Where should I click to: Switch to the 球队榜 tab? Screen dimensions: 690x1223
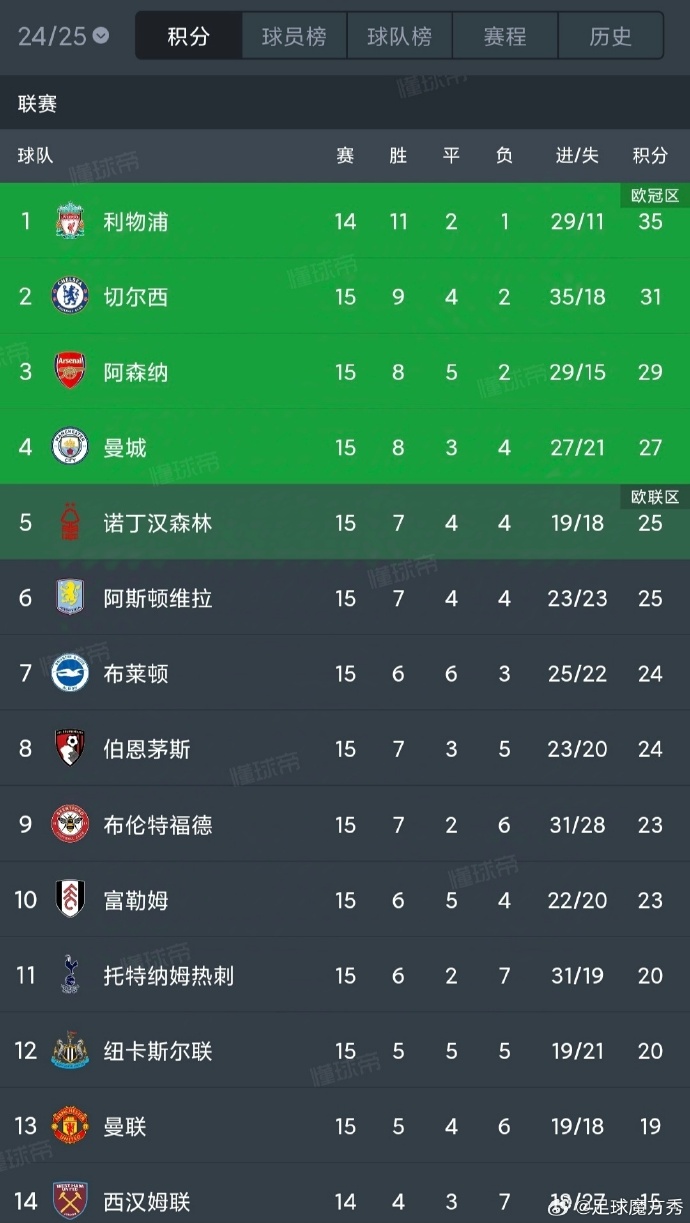point(399,37)
